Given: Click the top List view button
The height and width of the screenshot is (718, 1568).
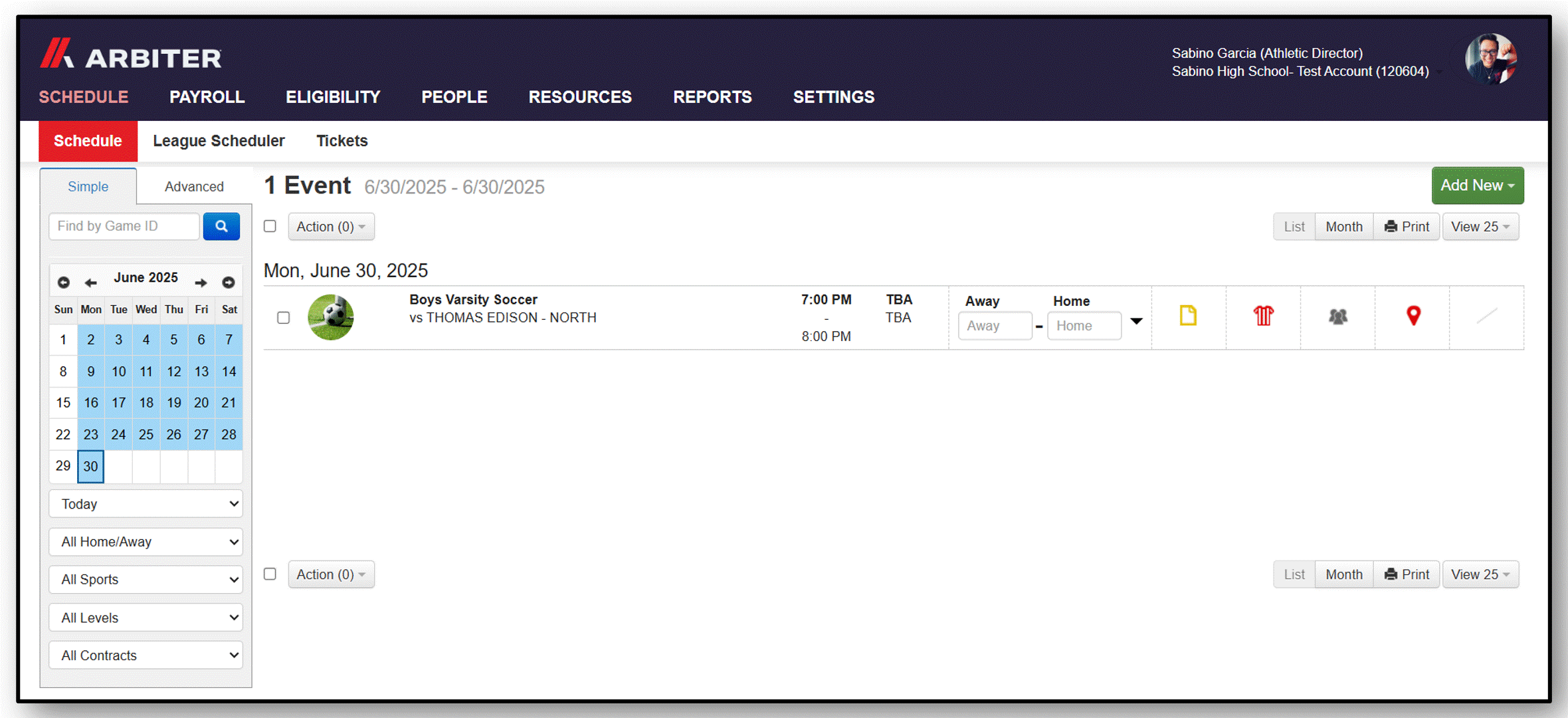Looking at the screenshot, I should [x=1294, y=227].
